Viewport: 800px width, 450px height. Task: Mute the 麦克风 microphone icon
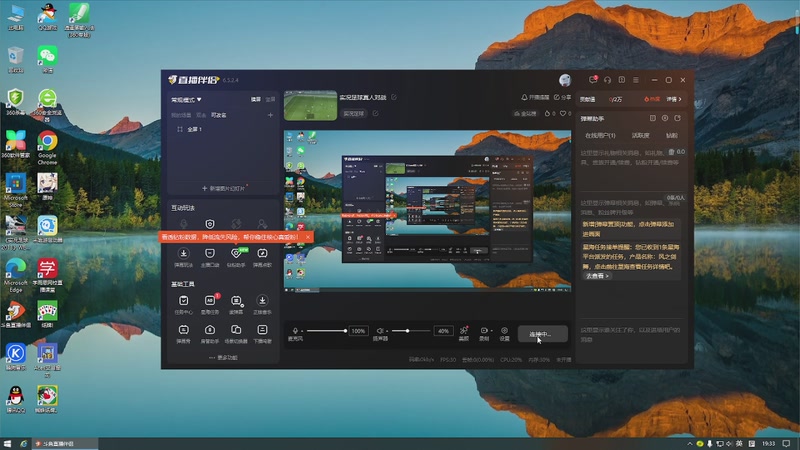(294, 331)
